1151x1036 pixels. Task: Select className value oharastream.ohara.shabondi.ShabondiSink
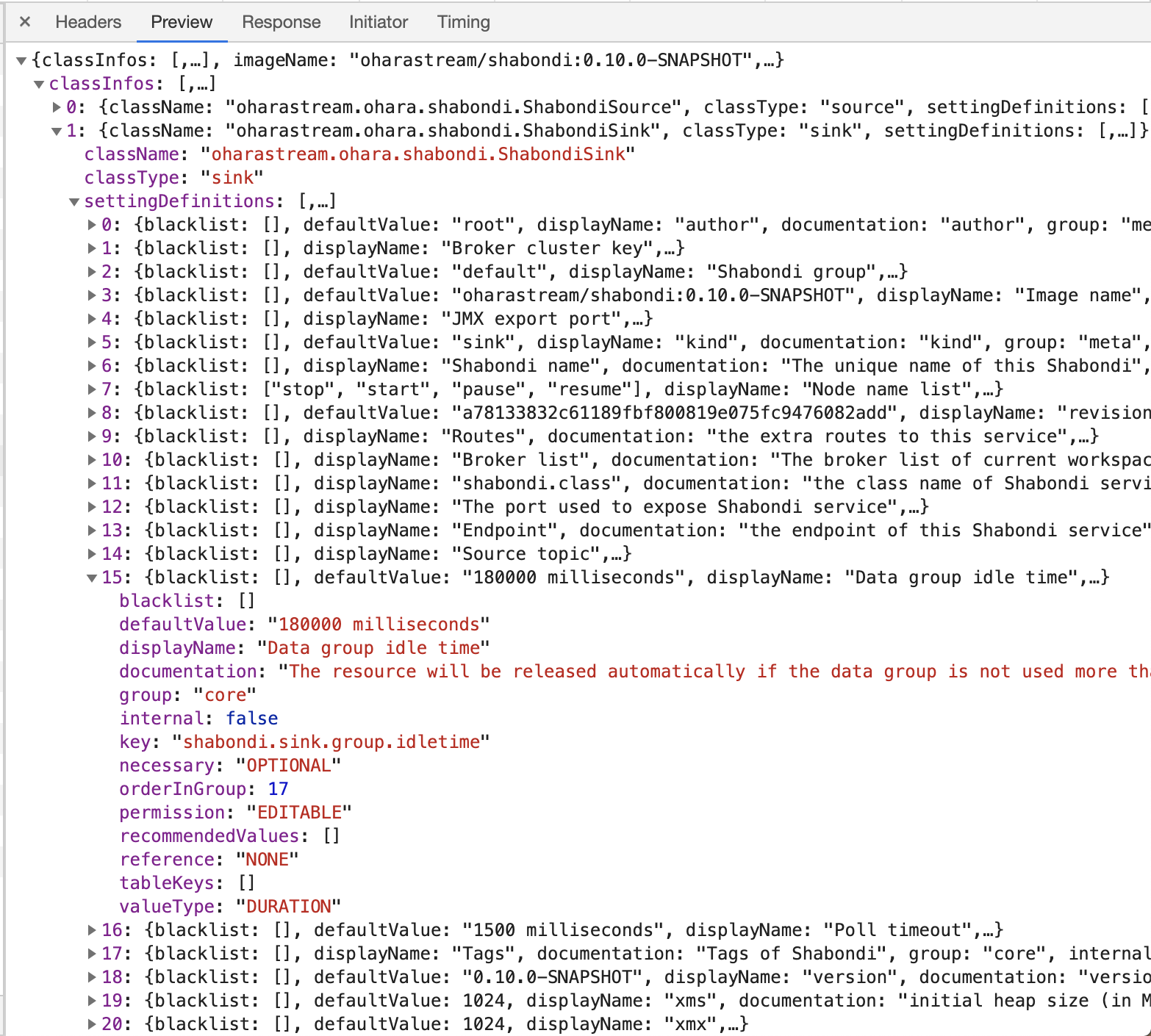(418, 154)
